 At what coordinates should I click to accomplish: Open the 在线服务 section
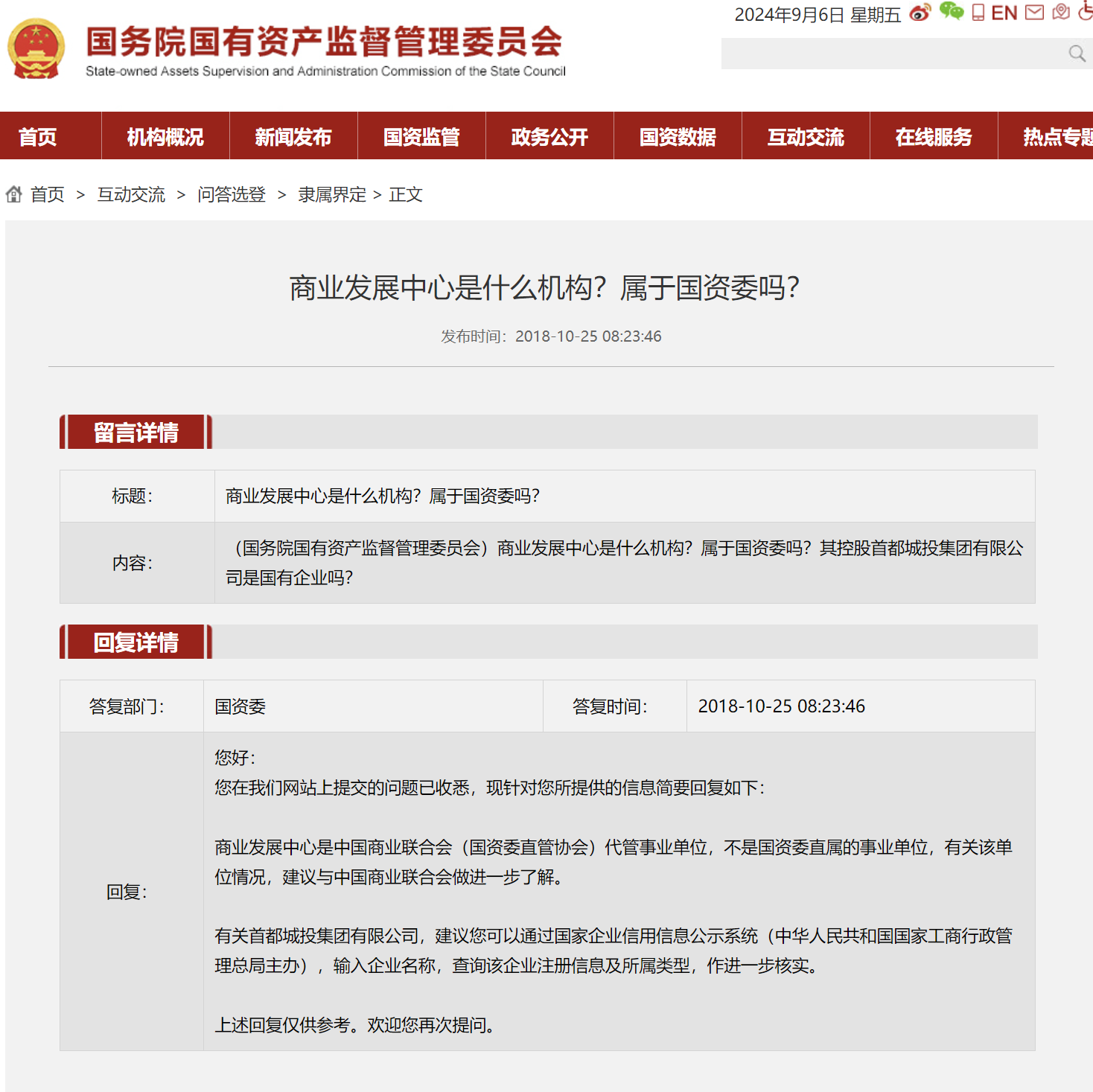click(934, 136)
